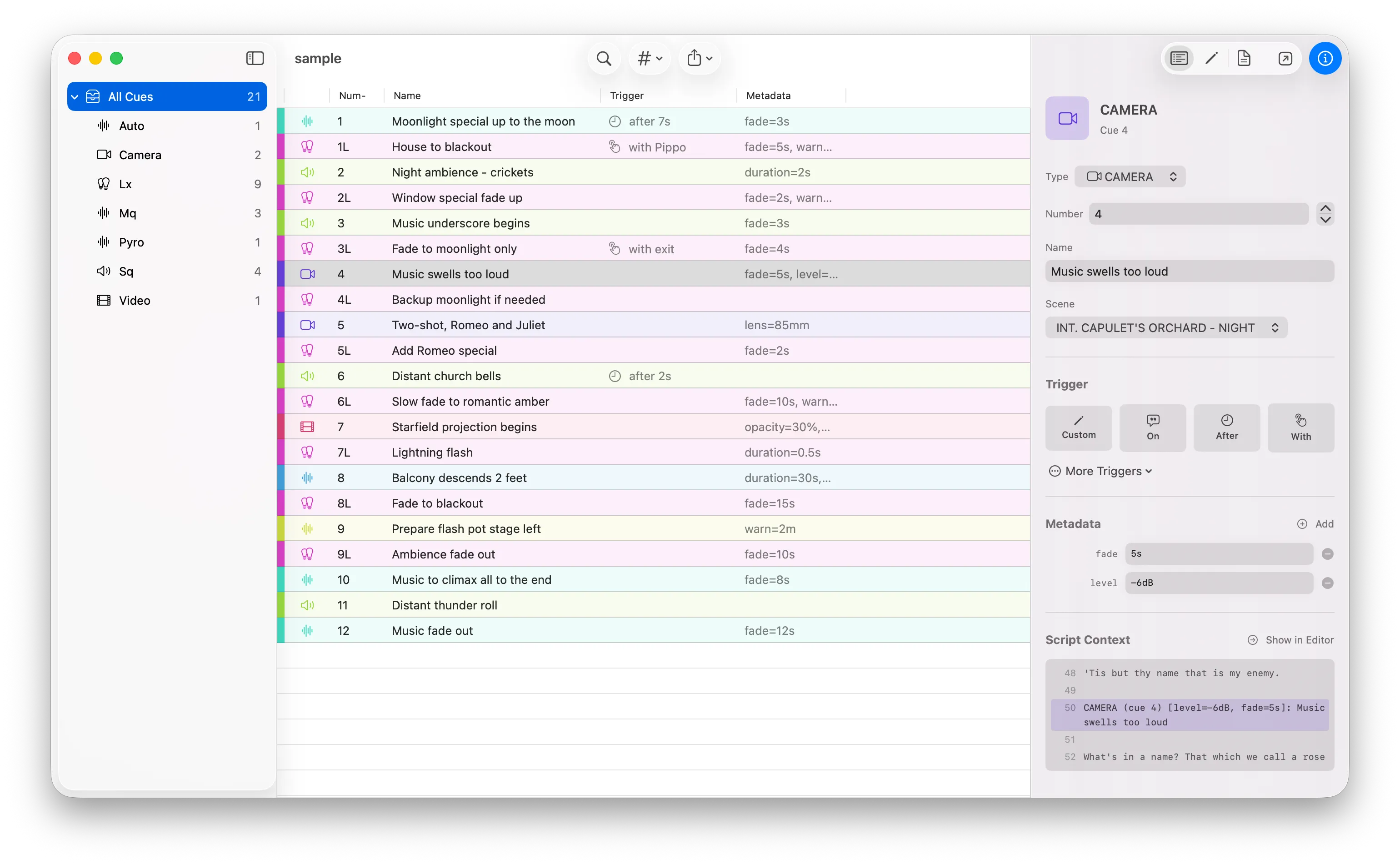Switch to the cue list view icon
The height and width of the screenshot is (865, 1400).
click(x=1179, y=58)
